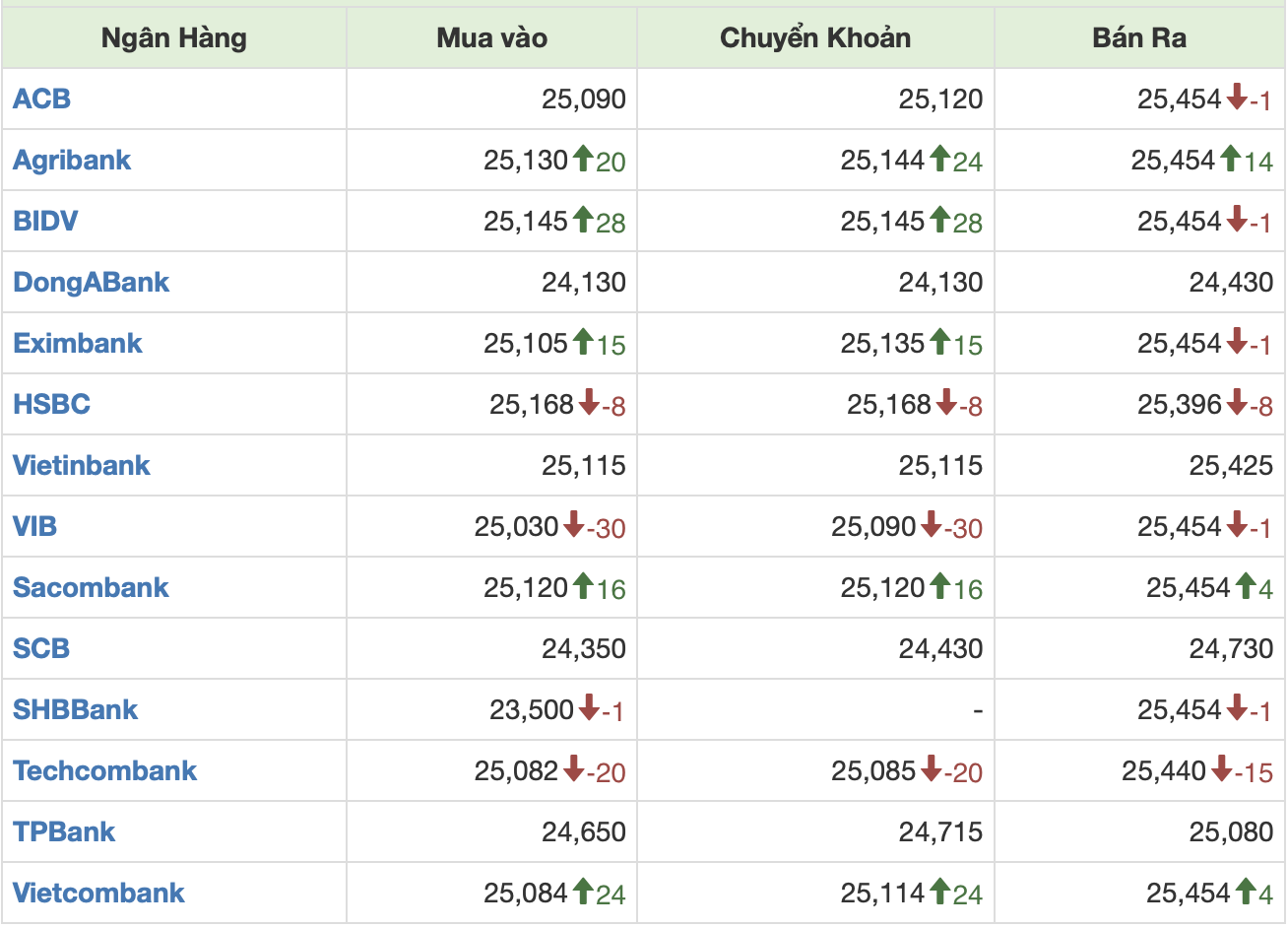Click the green up arrow in BIDV Chuyển Khoản

pyautogui.click(x=940, y=219)
